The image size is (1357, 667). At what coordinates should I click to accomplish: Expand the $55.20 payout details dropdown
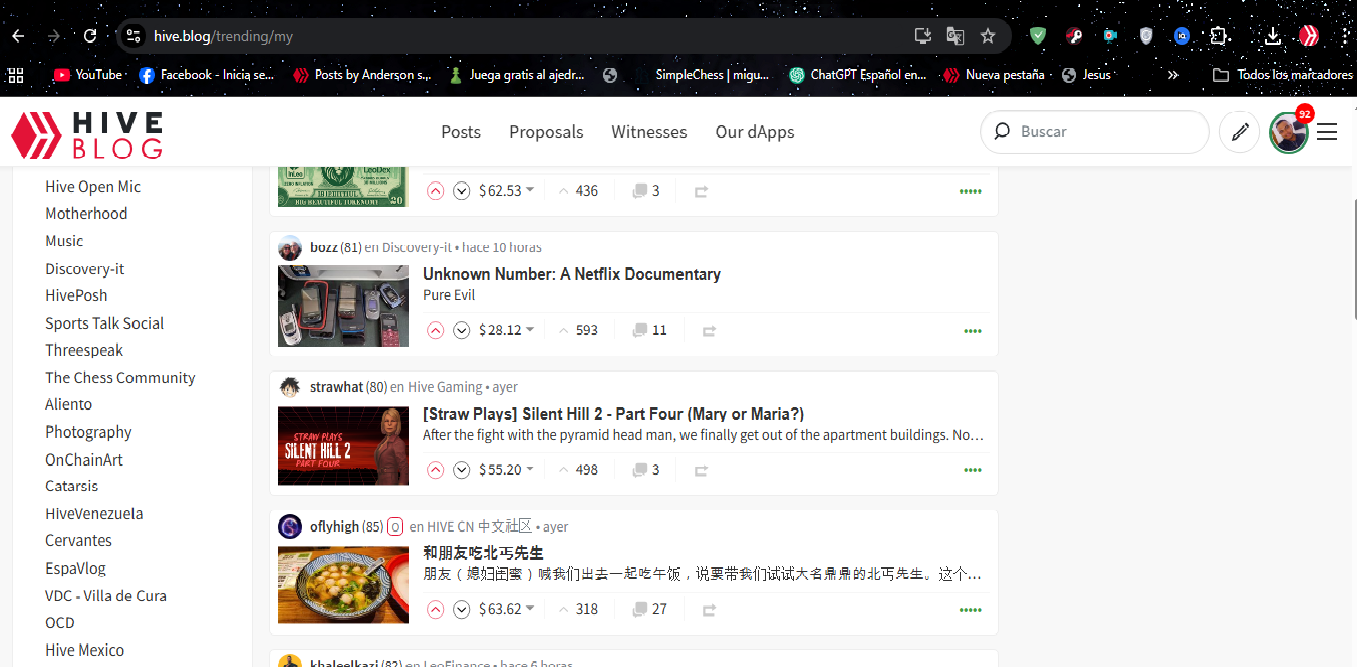click(530, 470)
